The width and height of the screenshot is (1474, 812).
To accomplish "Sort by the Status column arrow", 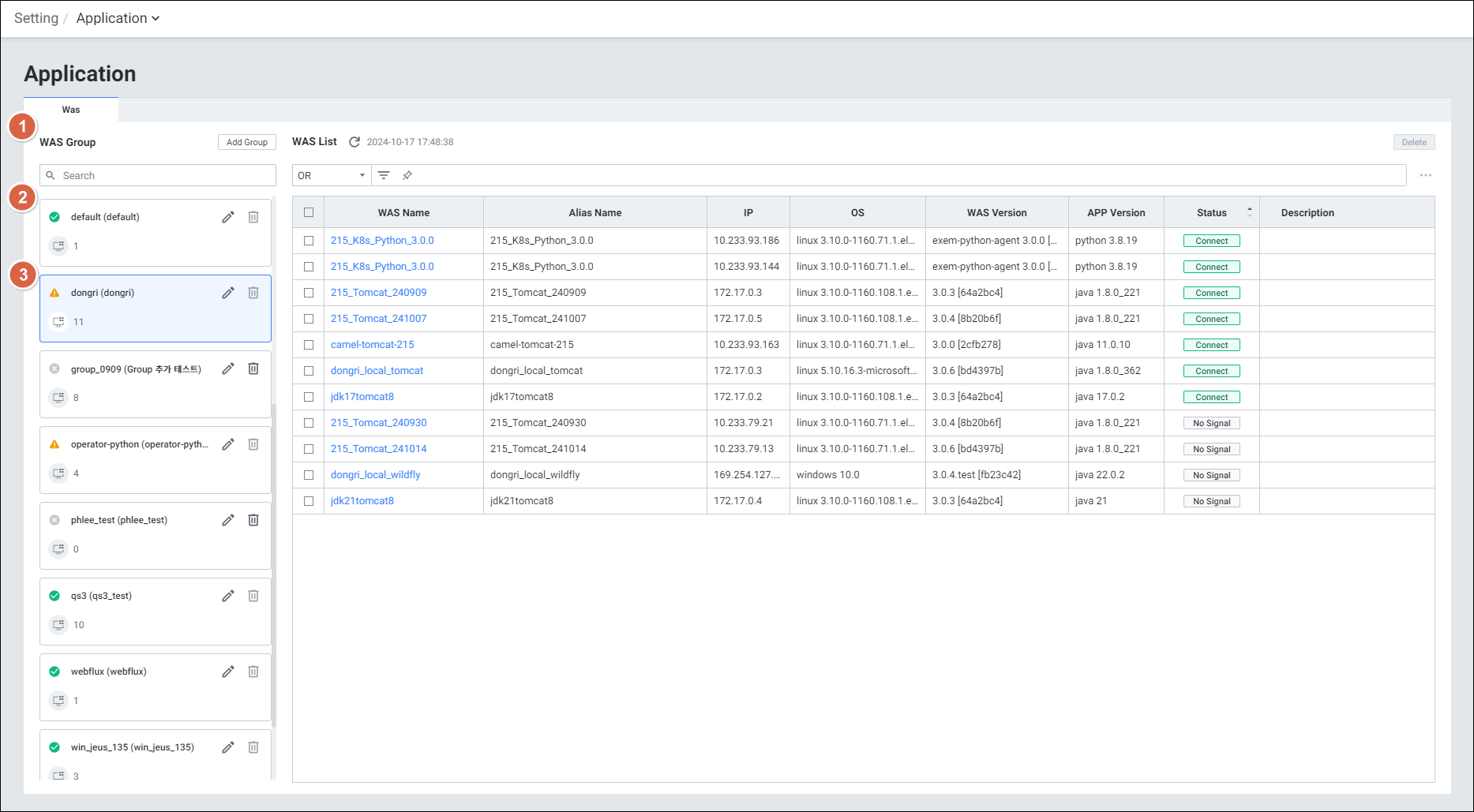I will (1249, 212).
